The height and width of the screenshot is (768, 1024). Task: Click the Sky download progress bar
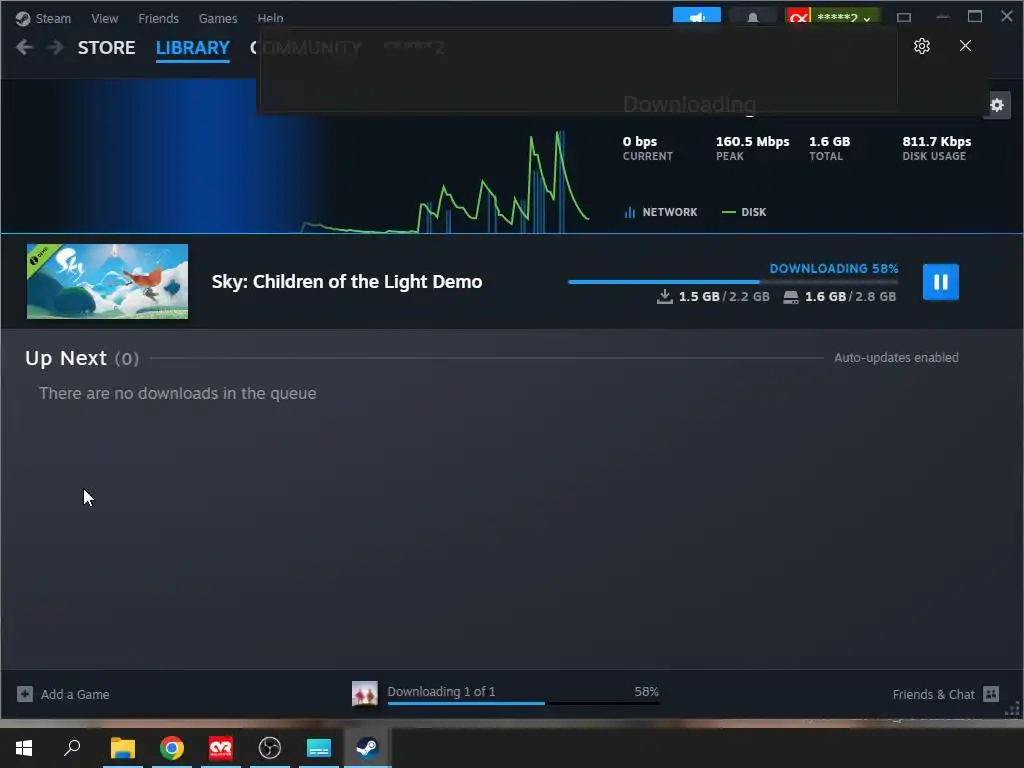point(733,281)
